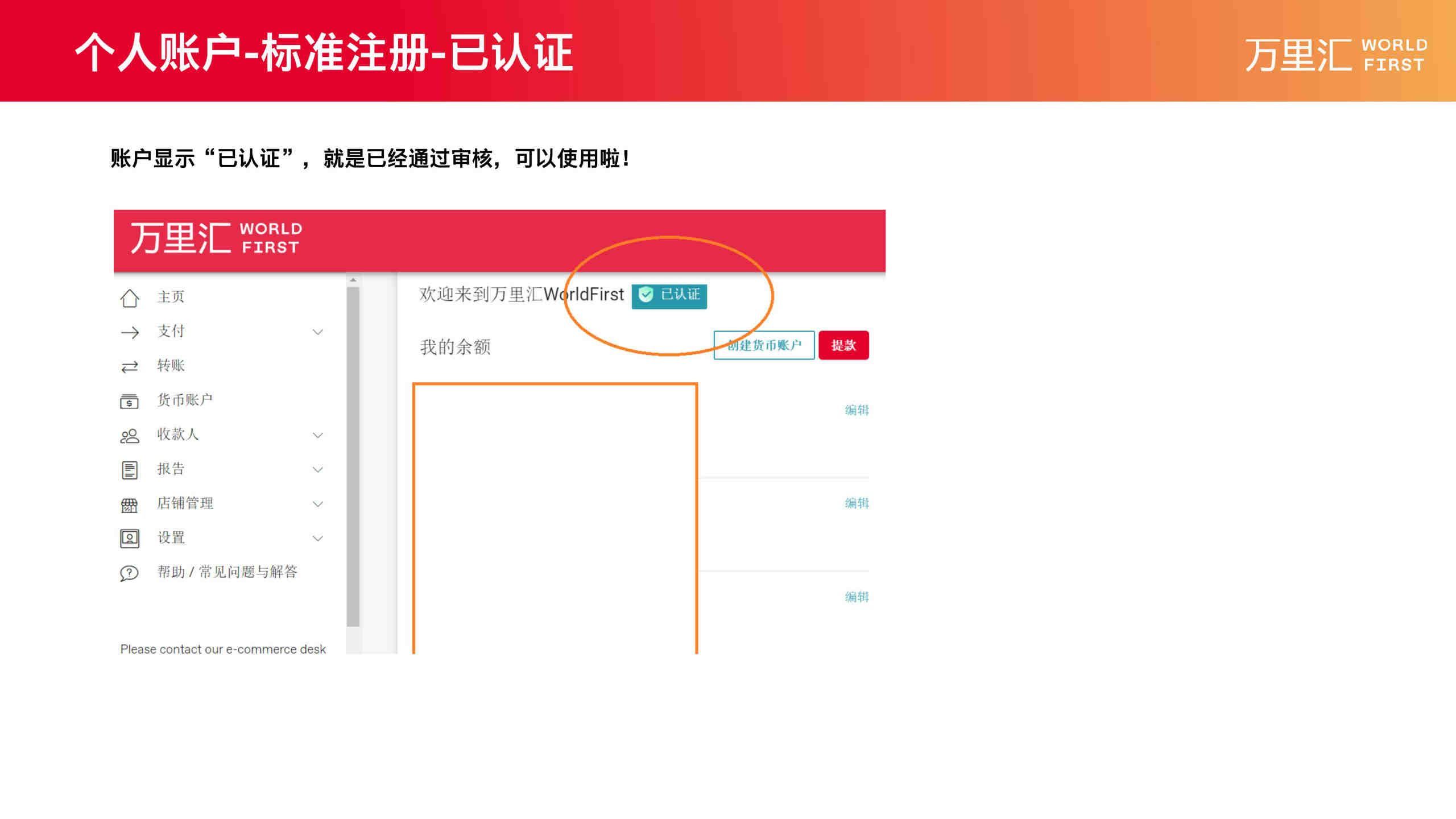Click the 万里汇 WorldFirst logo in app header

click(216, 238)
